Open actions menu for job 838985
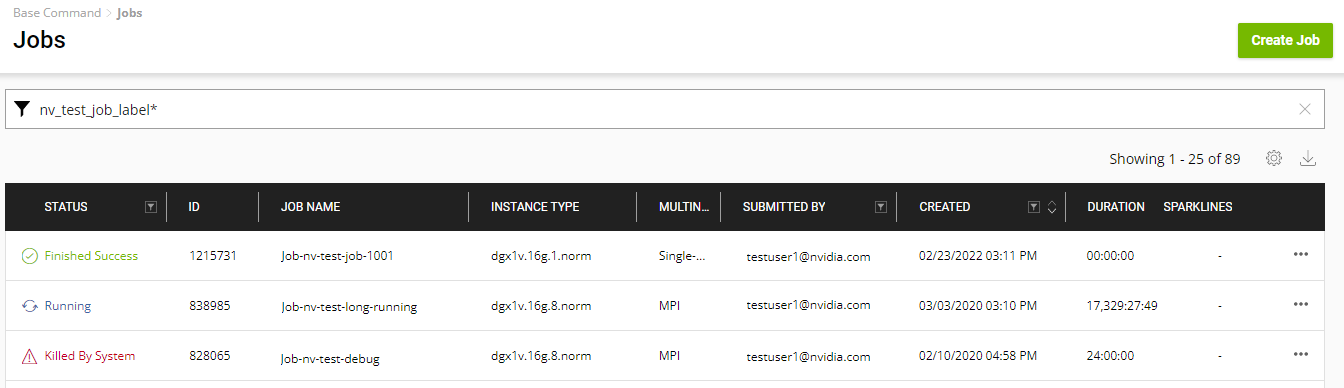 [1301, 304]
